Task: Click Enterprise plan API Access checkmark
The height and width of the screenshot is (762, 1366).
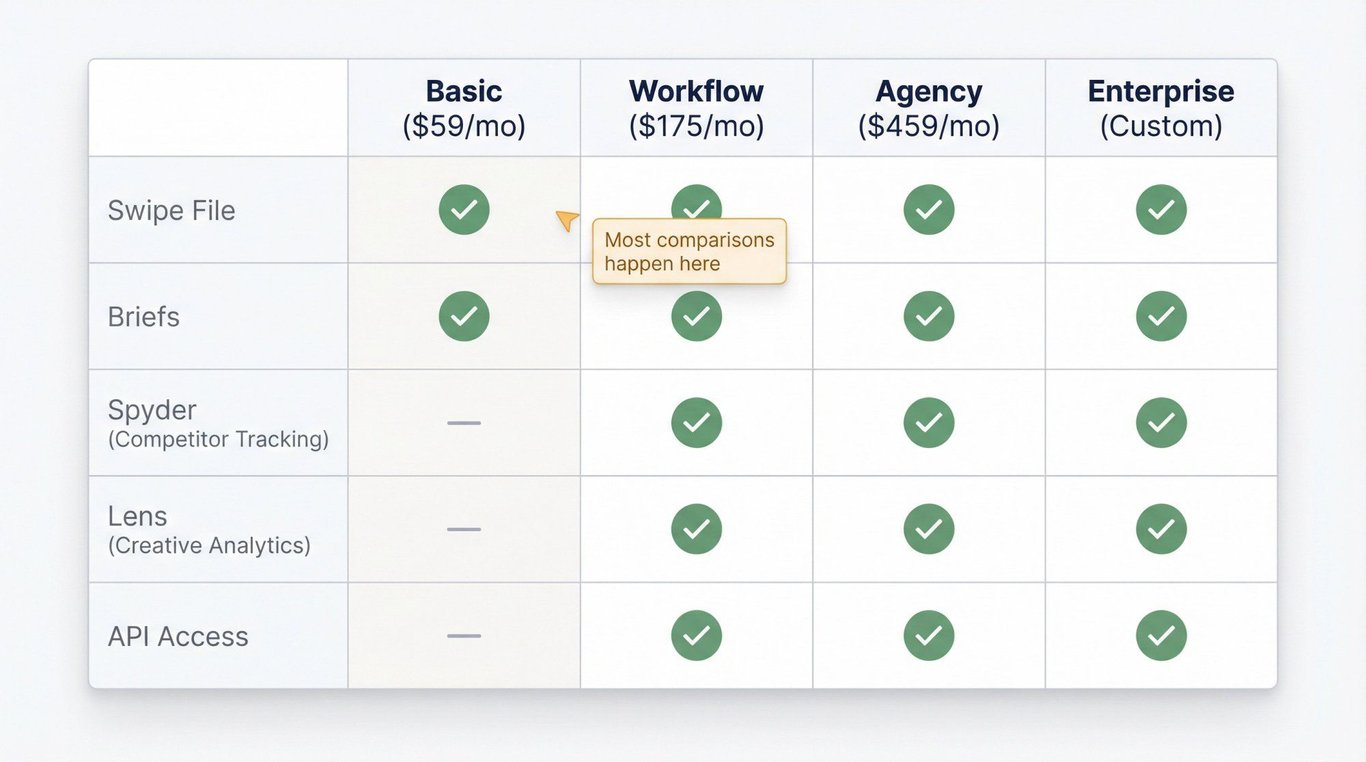Action: pyautogui.click(x=1161, y=635)
